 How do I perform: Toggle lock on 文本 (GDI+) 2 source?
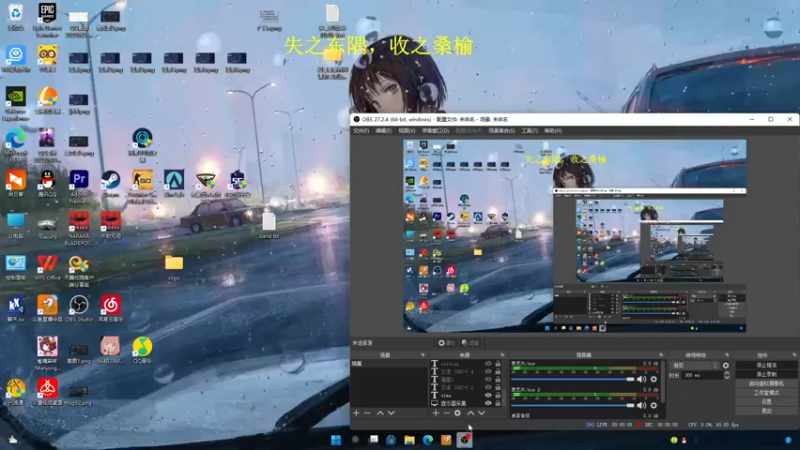point(498,387)
